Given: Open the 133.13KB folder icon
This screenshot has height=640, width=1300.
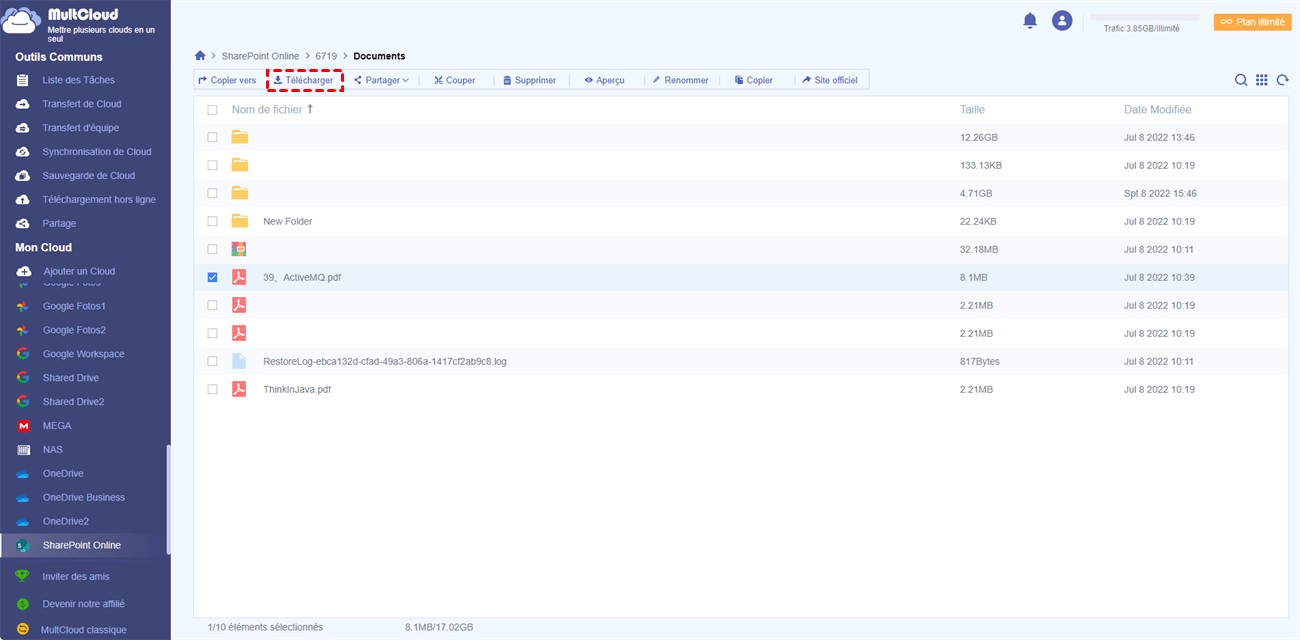Looking at the screenshot, I should coord(239,165).
